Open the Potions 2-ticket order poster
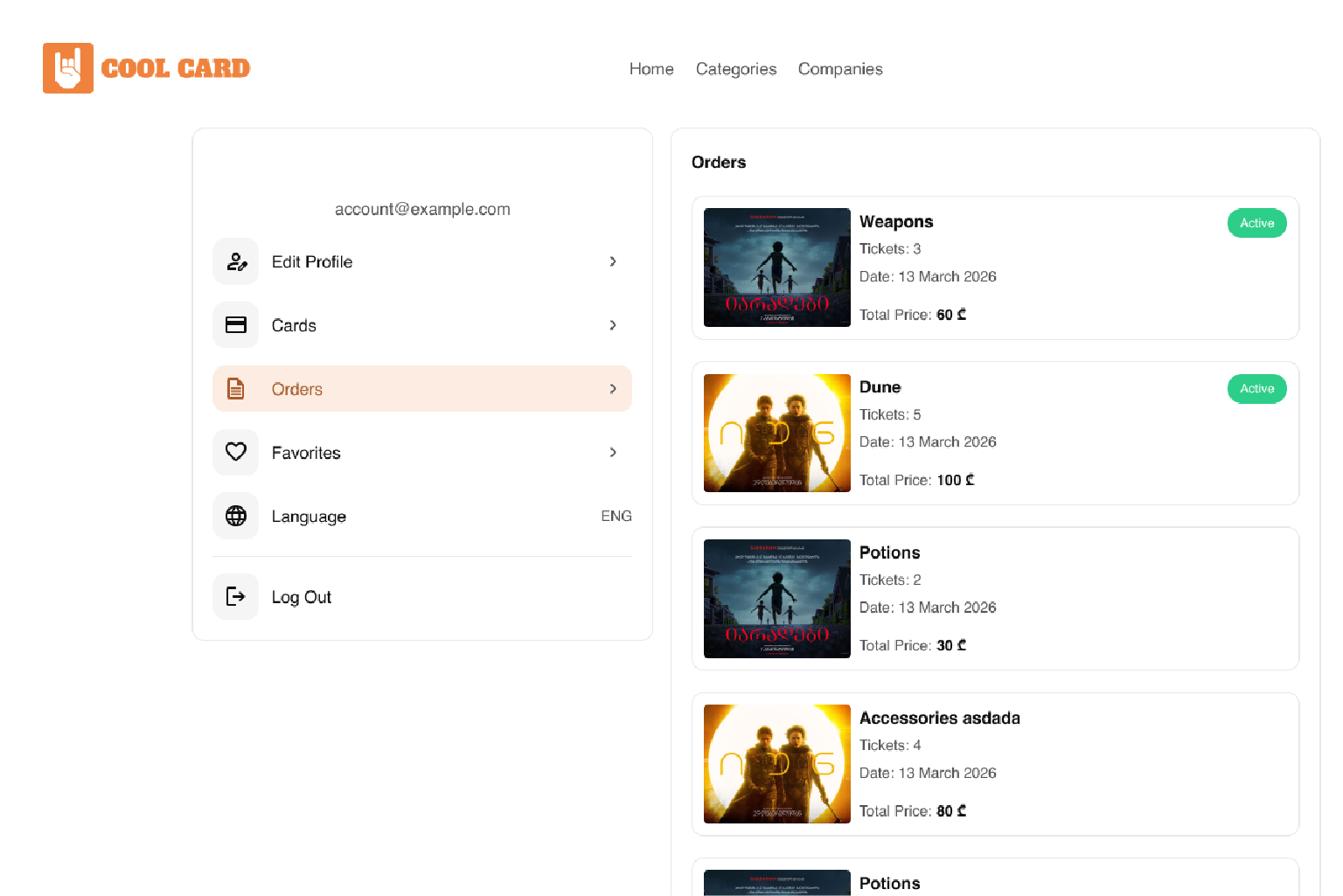Image resolution: width=1343 pixels, height=896 pixels. (777, 599)
